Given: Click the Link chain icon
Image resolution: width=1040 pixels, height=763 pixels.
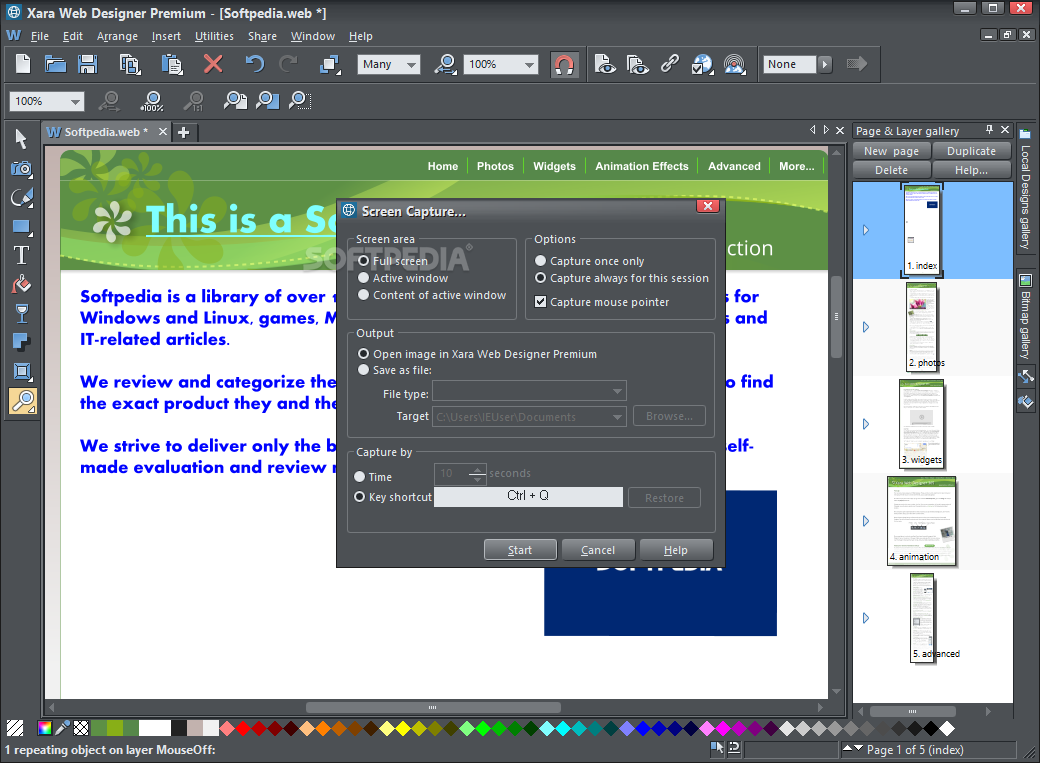Looking at the screenshot, I should point(669,64).
